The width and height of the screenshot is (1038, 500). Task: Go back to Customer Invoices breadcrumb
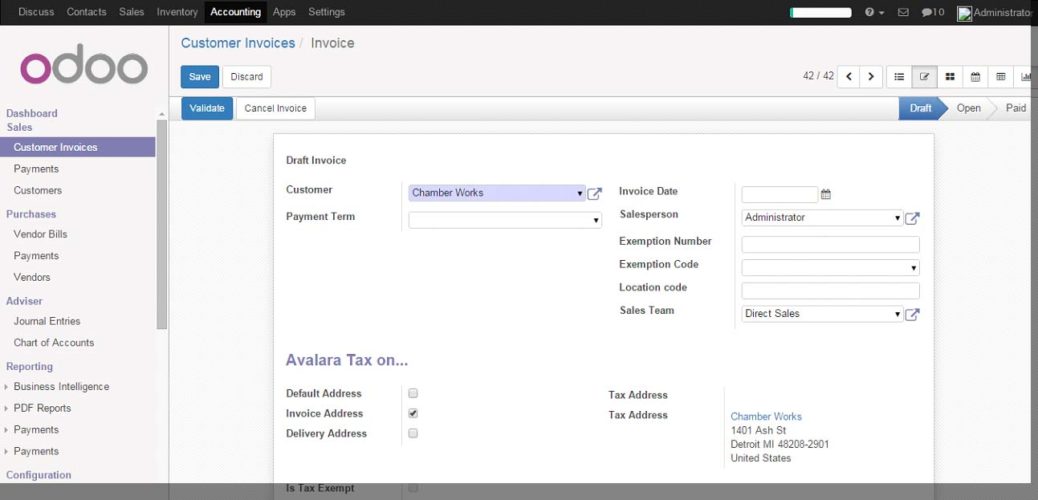tap(238, 43)
